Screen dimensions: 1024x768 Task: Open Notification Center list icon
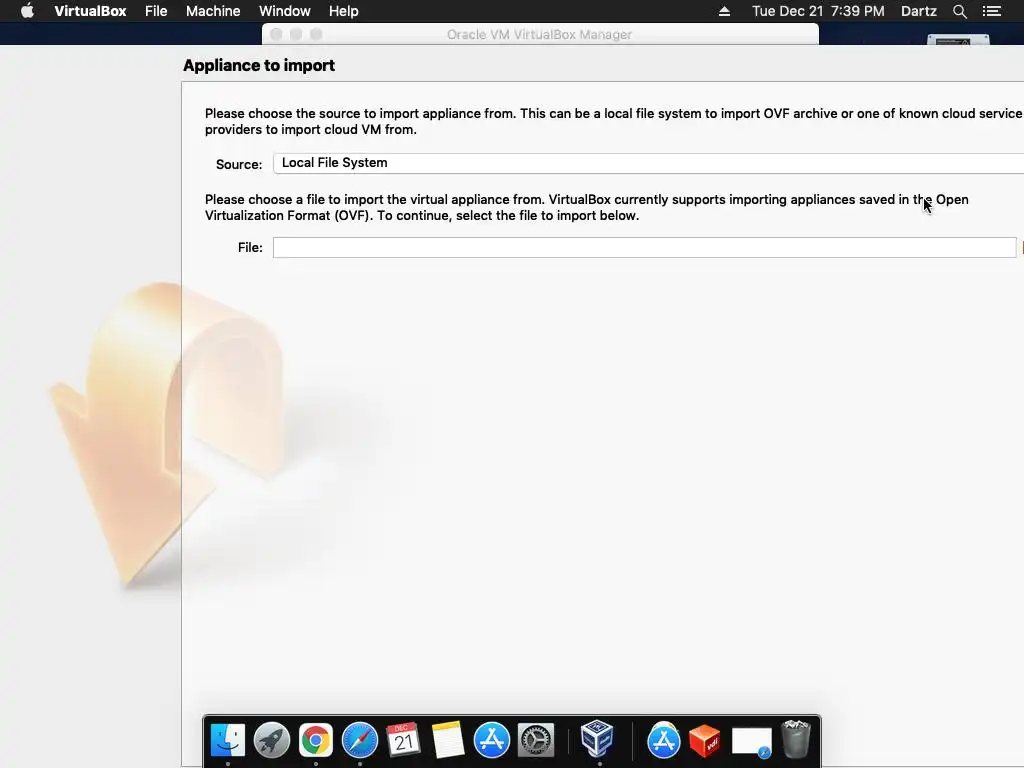pos(992,11)
